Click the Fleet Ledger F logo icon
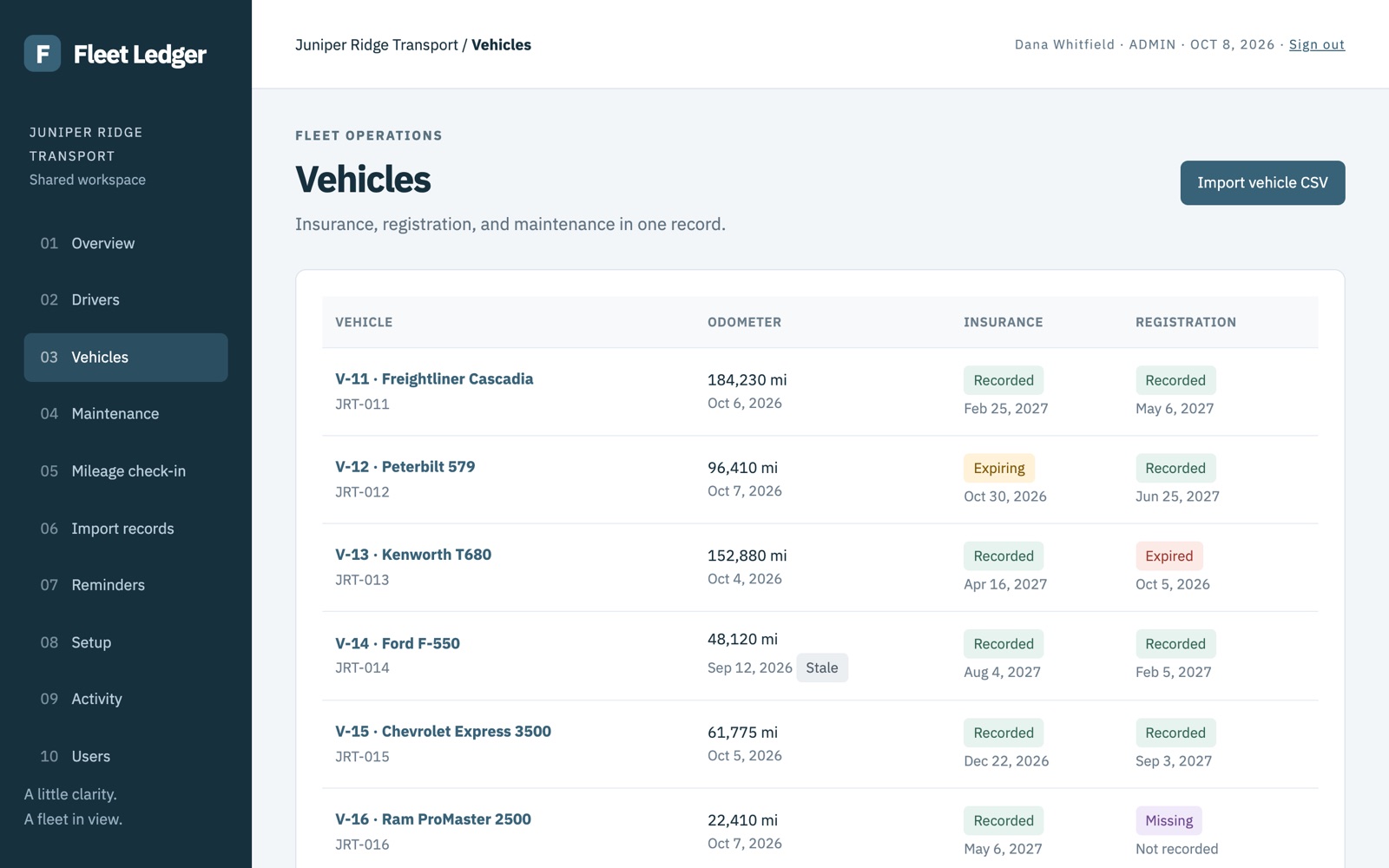This screenshot has width=1389, height=868. coord(42,54)
